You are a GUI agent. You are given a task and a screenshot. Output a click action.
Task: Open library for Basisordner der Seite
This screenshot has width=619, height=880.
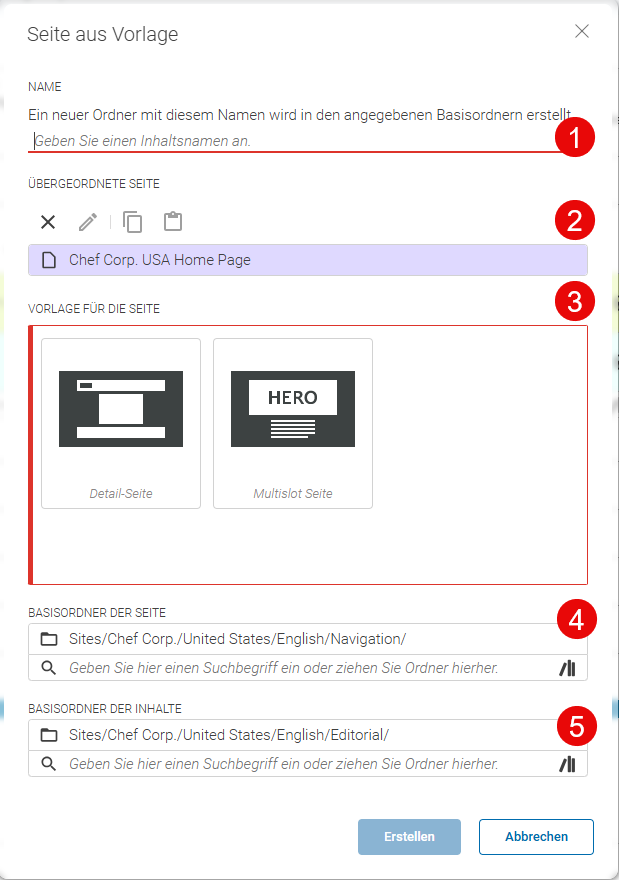(x=567, y=668)
